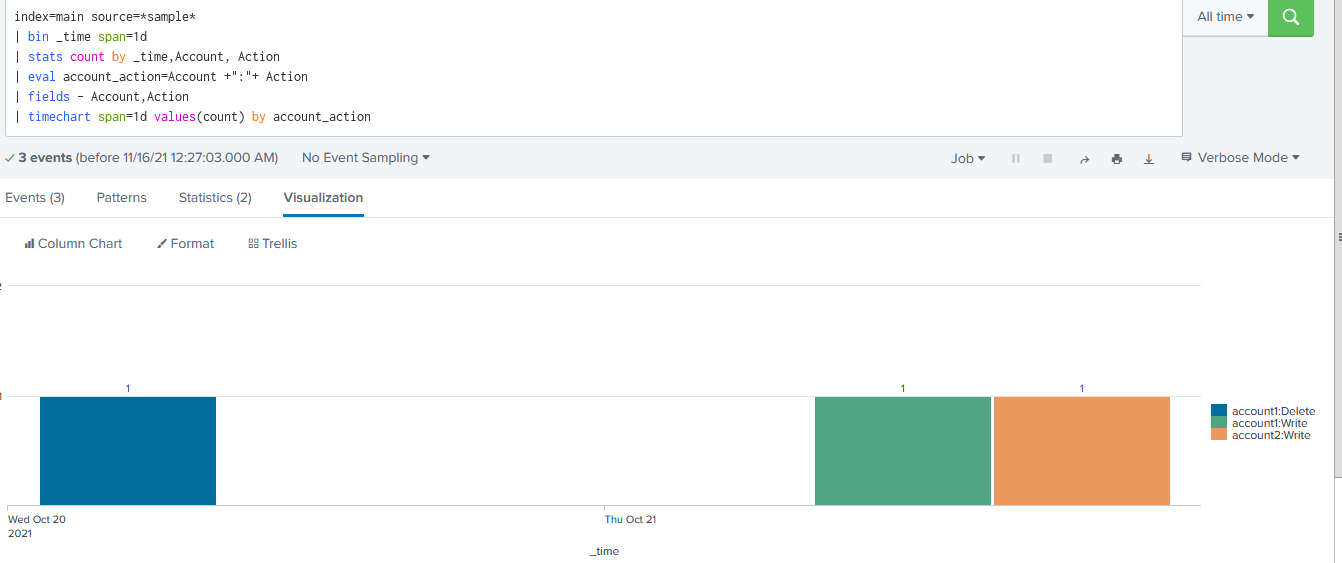Stop the search job
Viewport: 1342px width, 563px height.
point(1048,158)
